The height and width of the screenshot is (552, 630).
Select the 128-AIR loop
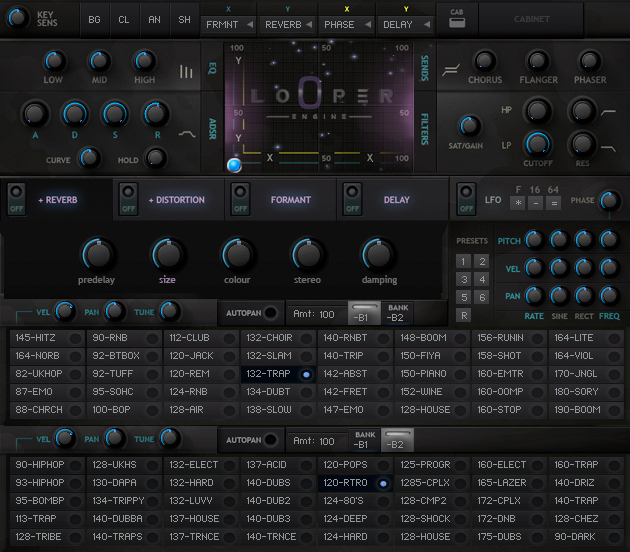[x=201, y=410]
